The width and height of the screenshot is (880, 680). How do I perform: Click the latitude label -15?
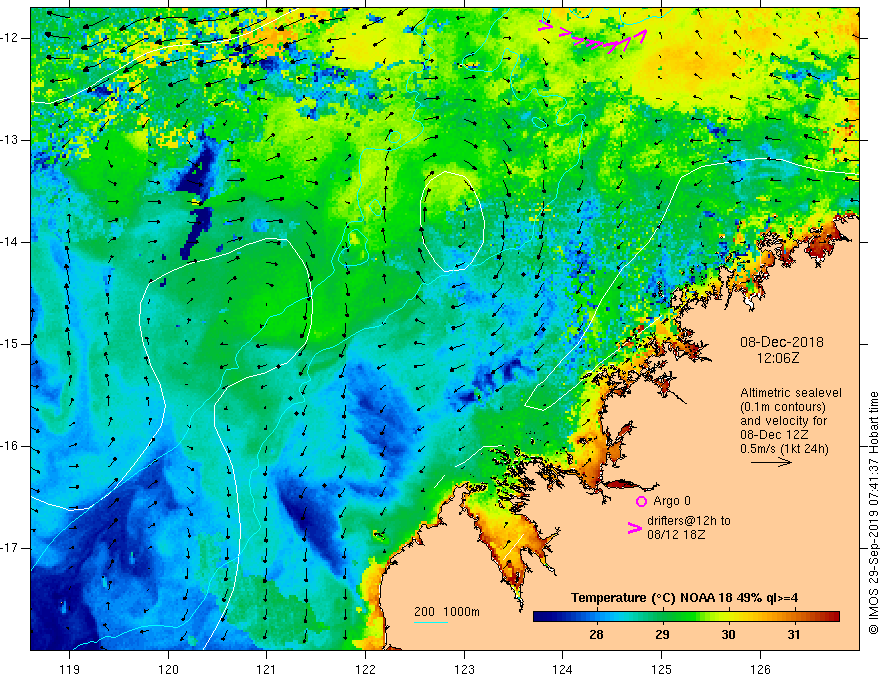10,344
